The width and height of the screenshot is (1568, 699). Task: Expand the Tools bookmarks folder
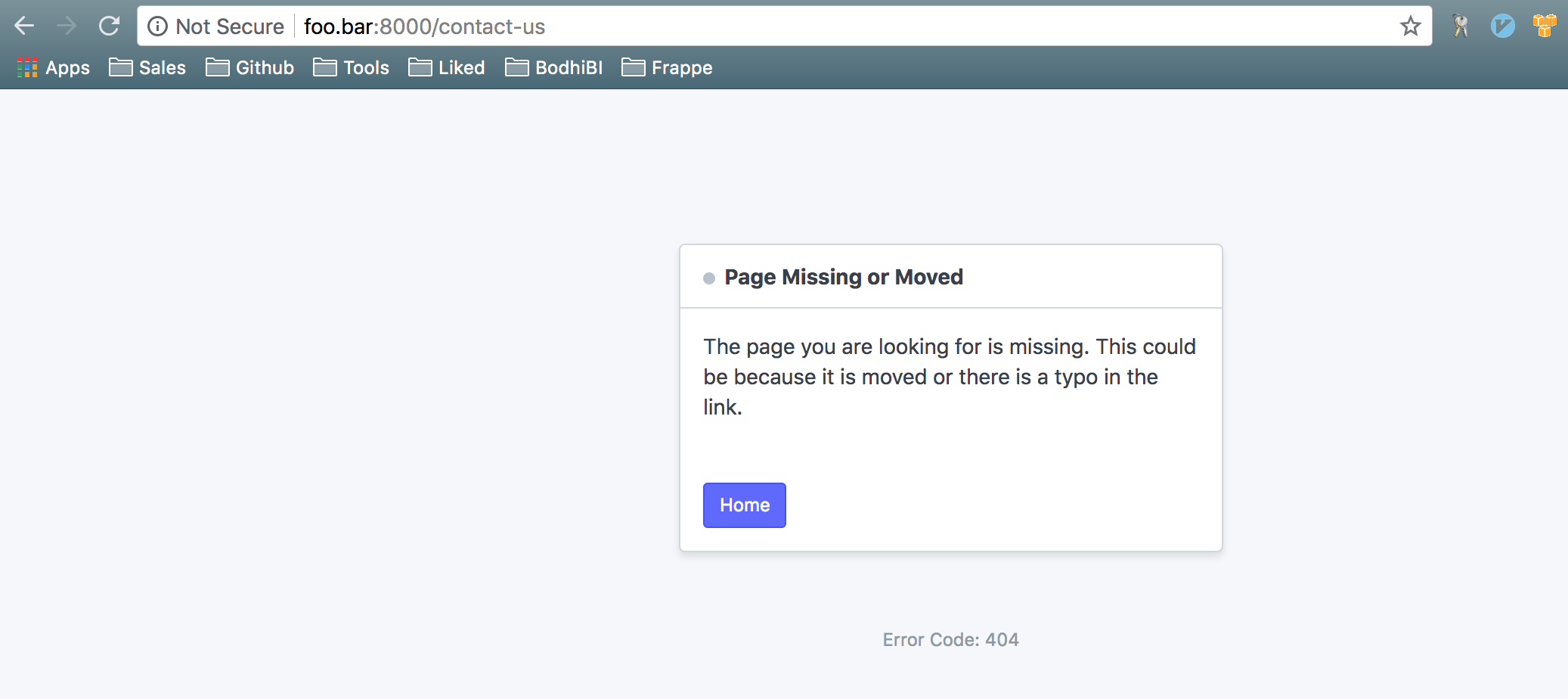click(352, 68)
